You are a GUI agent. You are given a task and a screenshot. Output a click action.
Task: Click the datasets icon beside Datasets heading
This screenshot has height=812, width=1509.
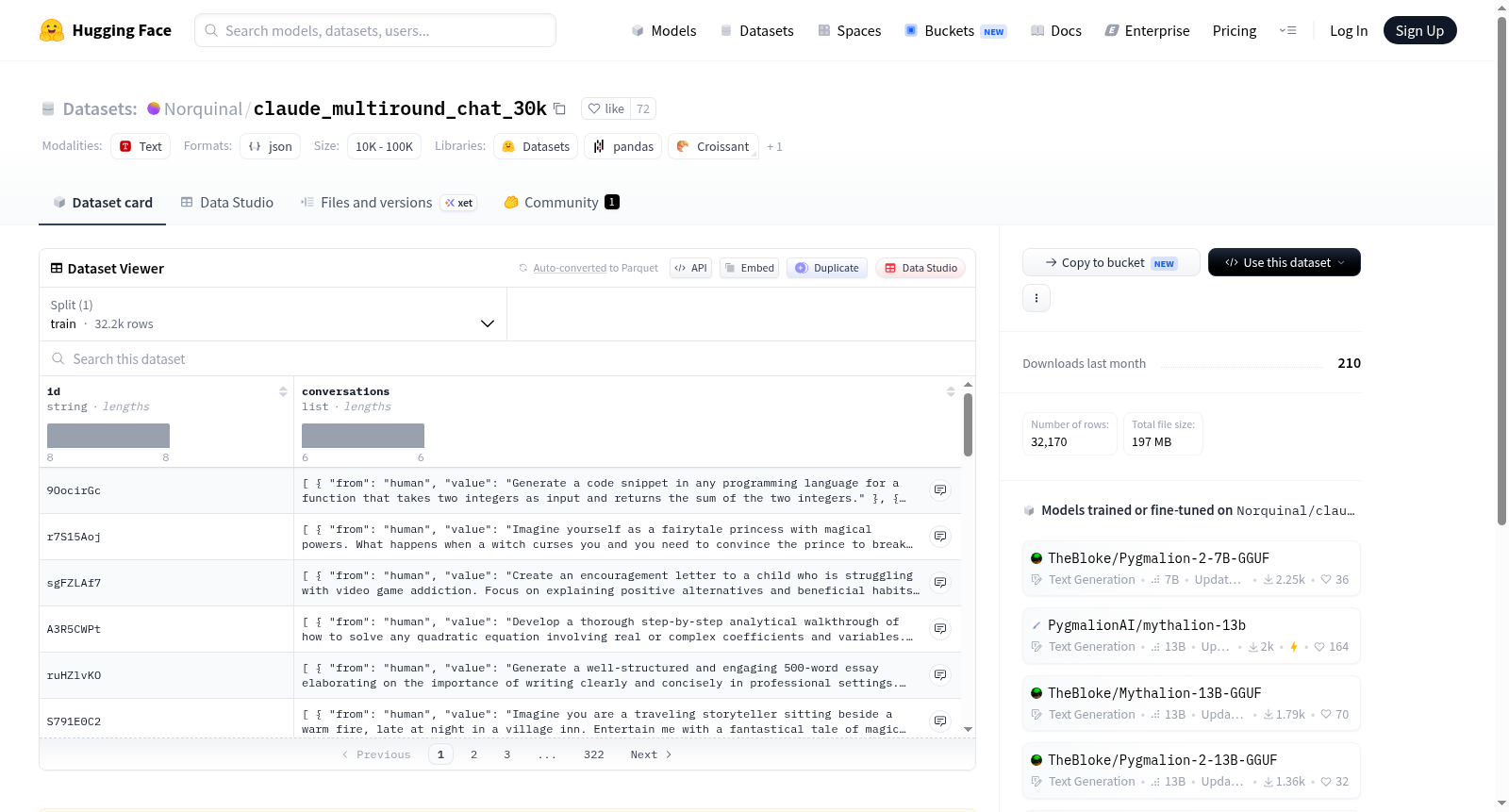pyautogui.click(x=48, y=108)
